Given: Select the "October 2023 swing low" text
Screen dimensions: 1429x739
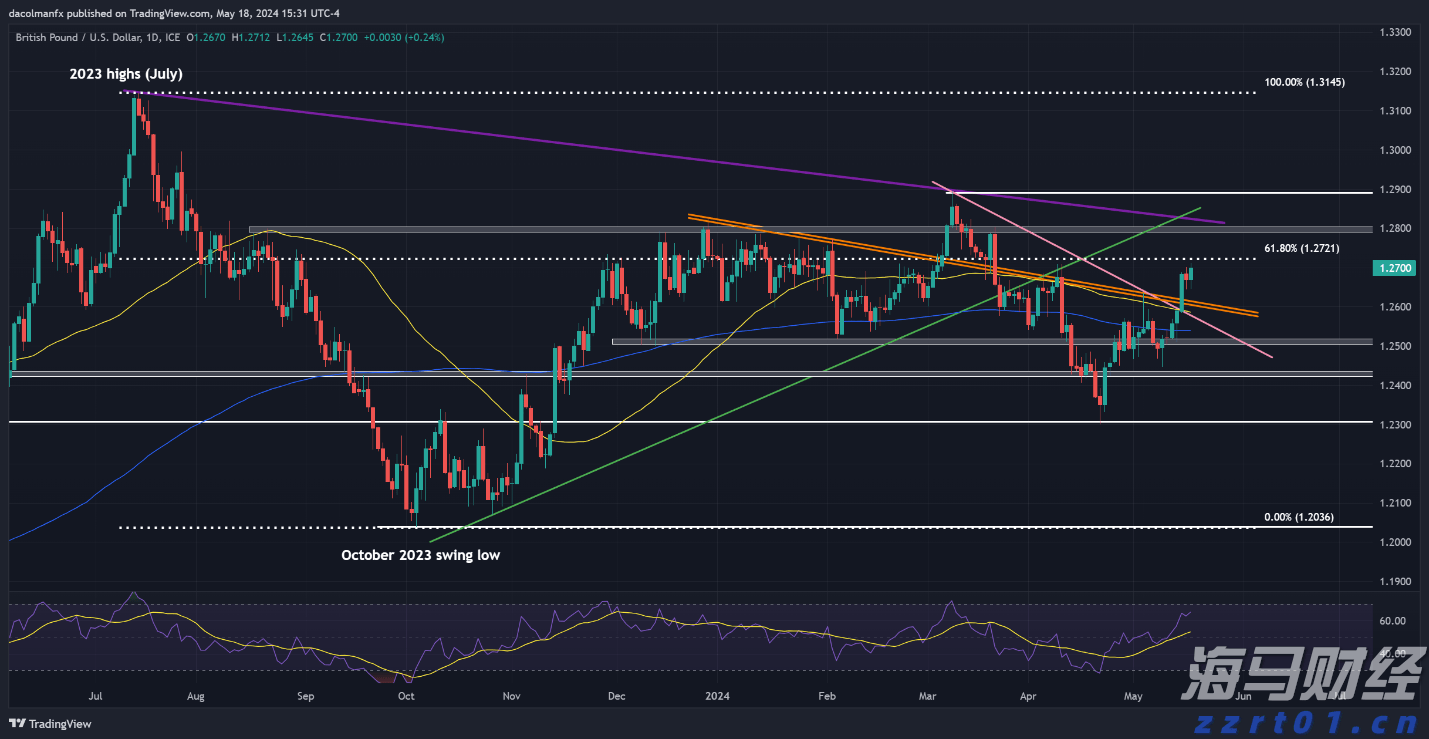Looking at the screenshot, I should 420,554.
